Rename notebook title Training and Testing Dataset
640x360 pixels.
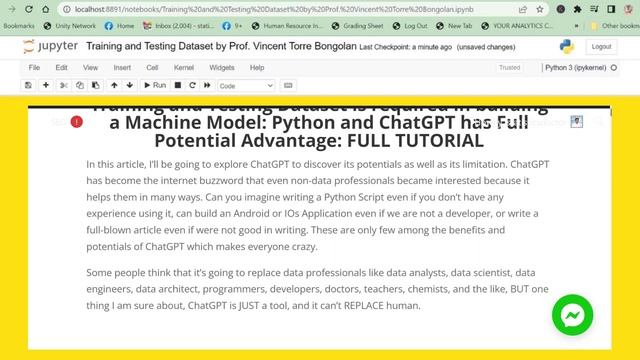coord(221,46)
